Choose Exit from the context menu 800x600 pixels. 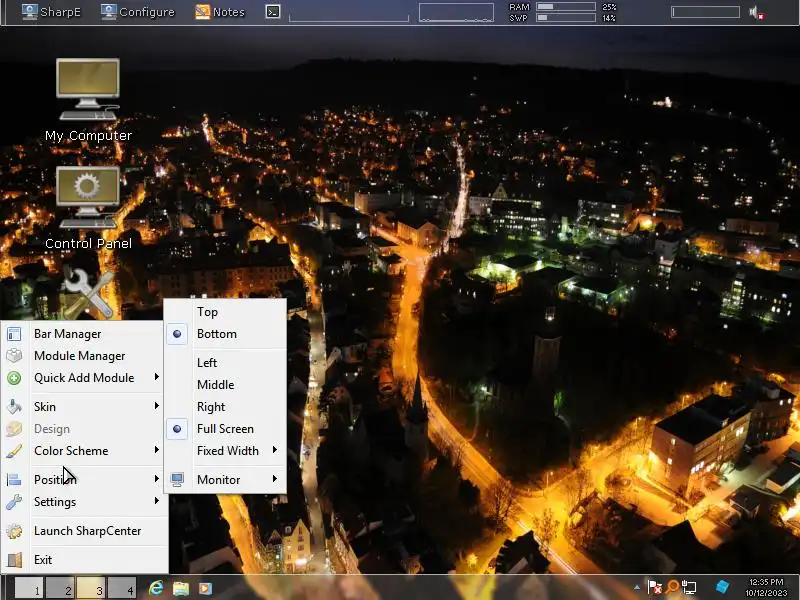(43, 560)
